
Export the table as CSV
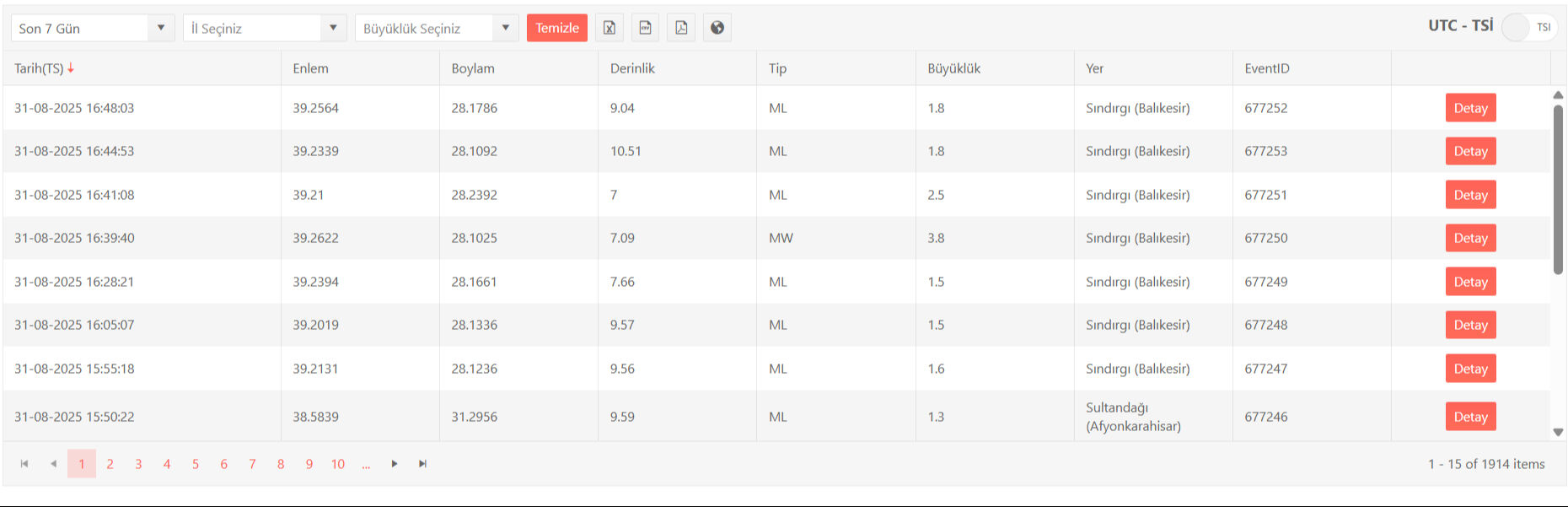point(645,28)
